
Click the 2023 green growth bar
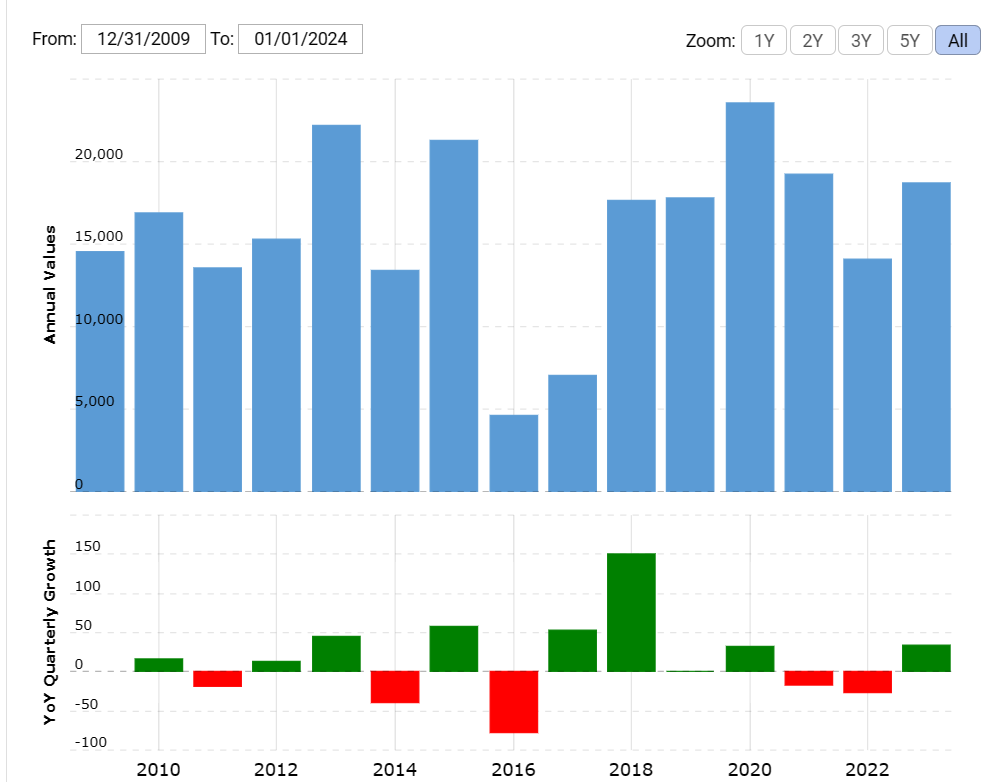point(926,658)
